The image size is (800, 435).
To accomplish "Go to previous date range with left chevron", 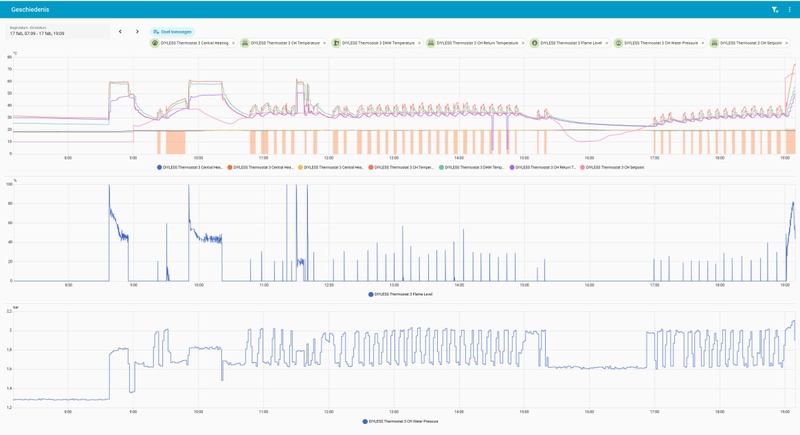I will tap(120, 32).
